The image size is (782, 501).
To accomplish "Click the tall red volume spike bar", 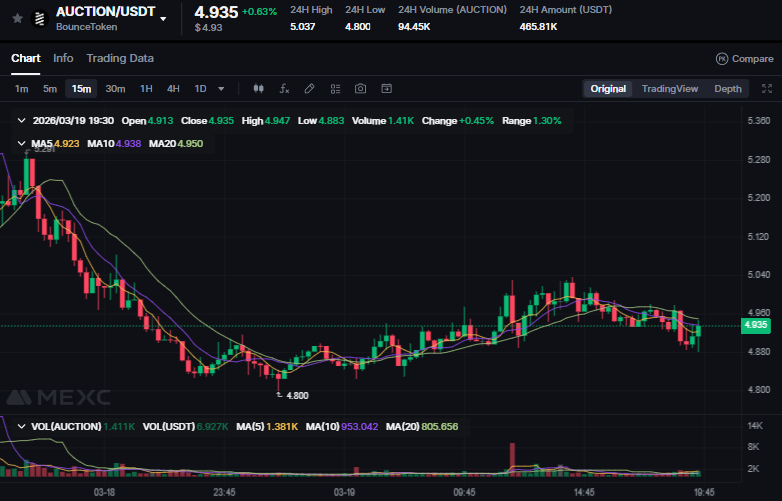I will [512, 459].
